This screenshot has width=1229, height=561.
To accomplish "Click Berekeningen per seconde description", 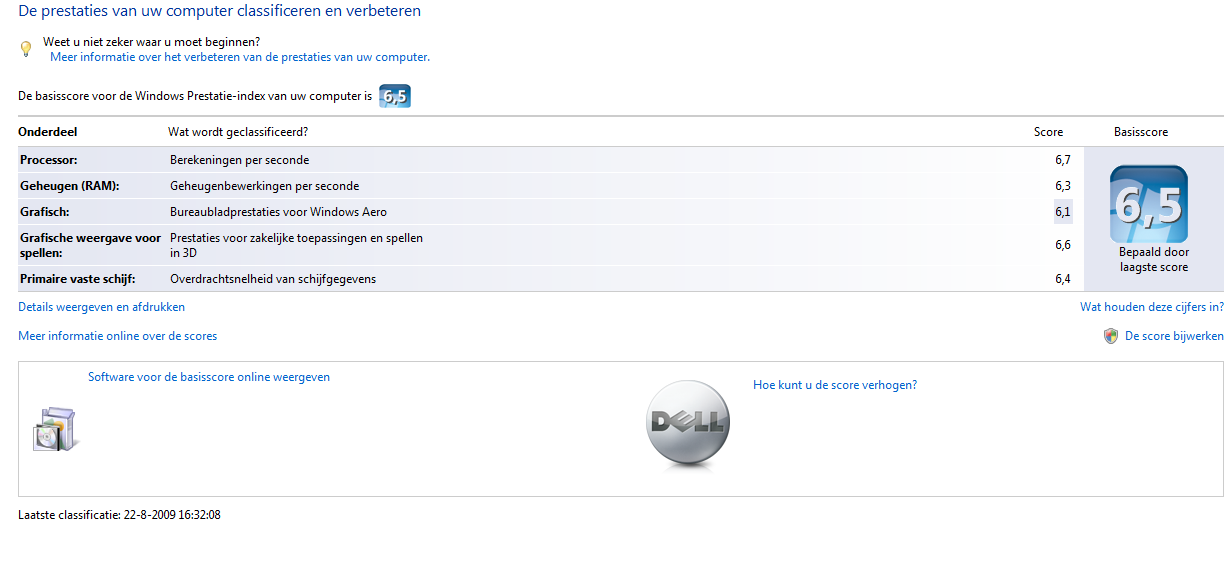I will (x=239, y=160).
